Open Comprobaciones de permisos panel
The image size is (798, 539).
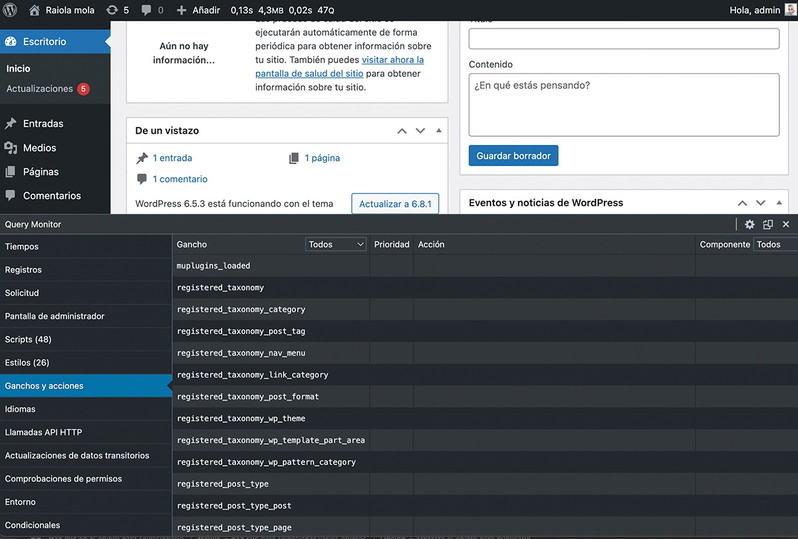[86, 479]
